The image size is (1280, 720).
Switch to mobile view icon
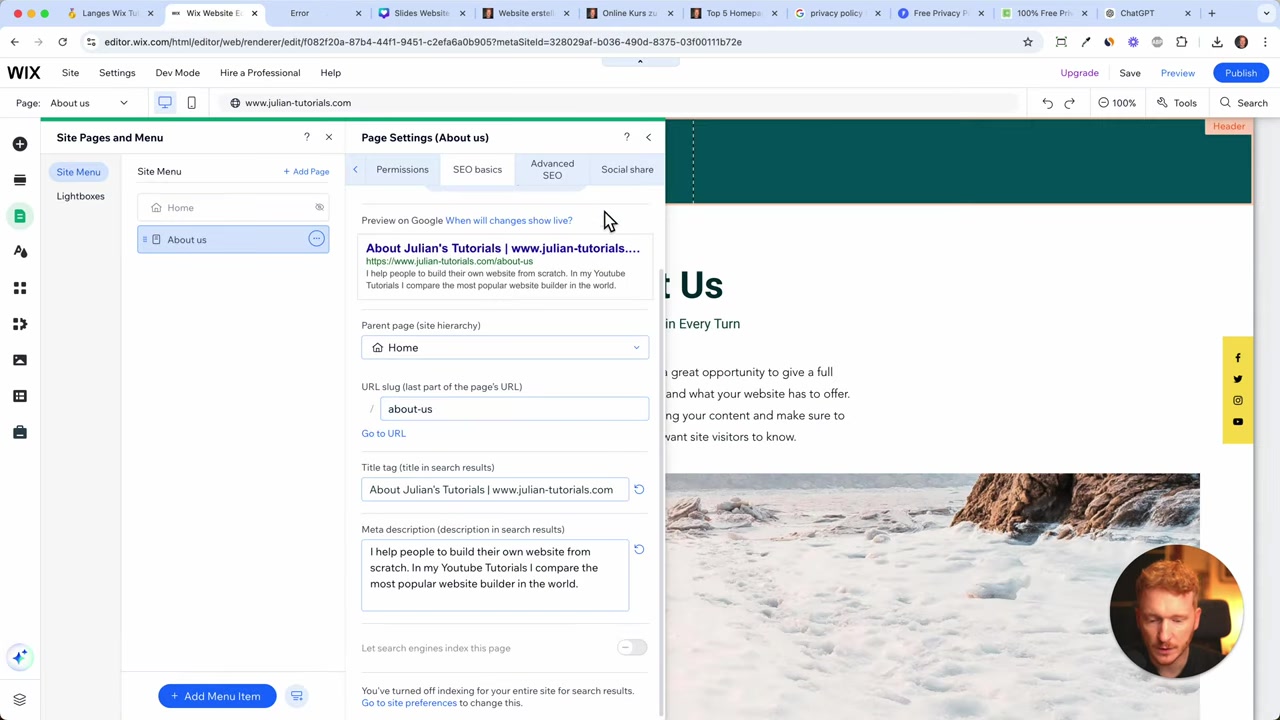tap(191, 102)
